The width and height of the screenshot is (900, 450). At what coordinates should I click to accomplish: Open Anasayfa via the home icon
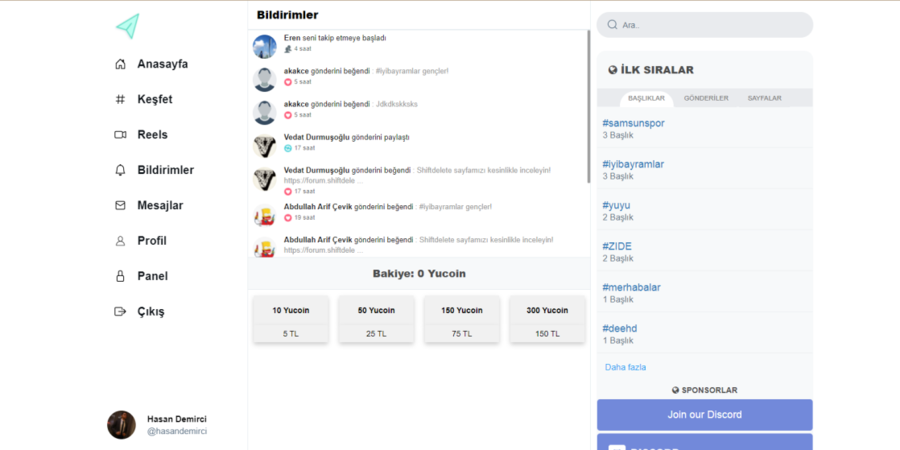point(120,64)
